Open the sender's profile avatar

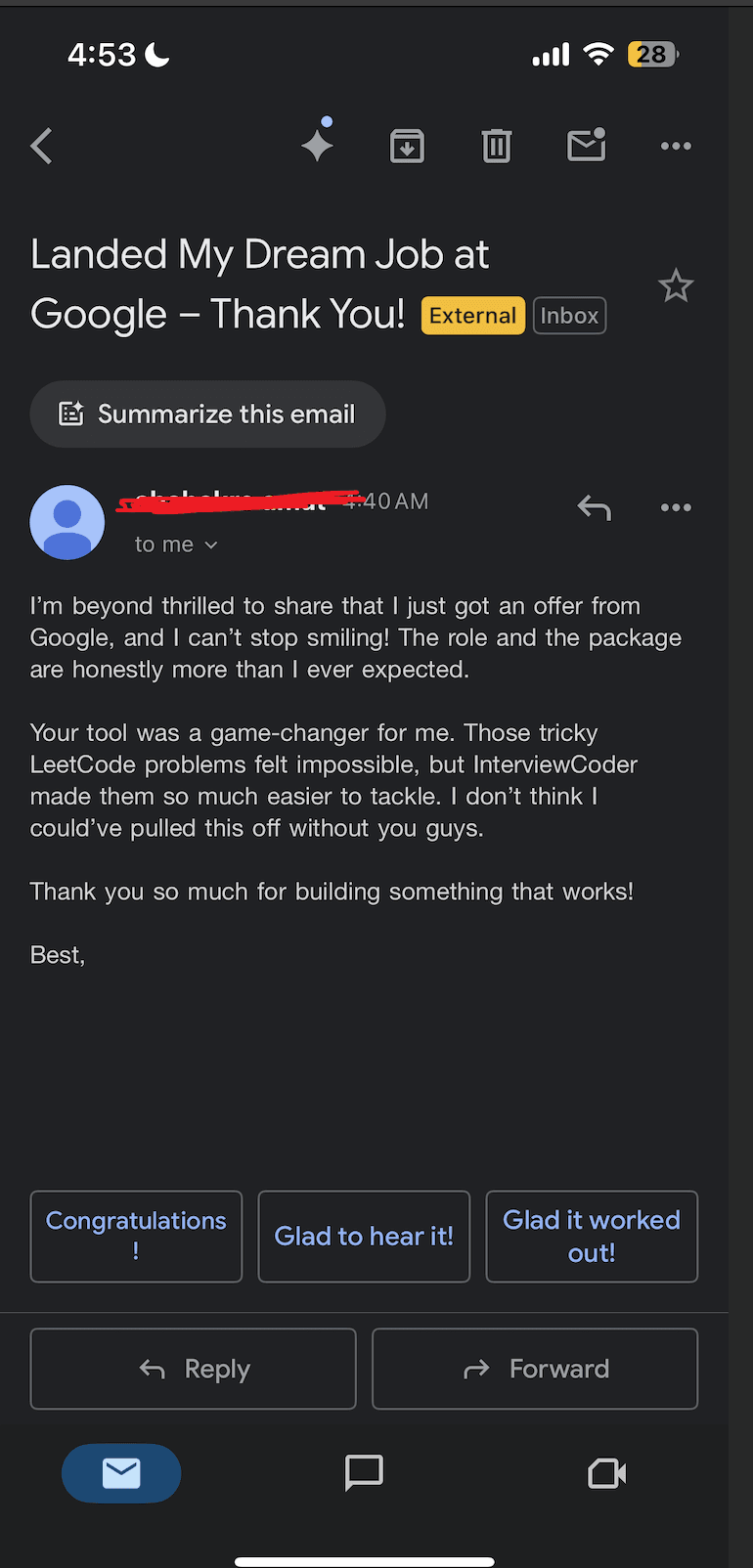pyautogui.click(x=66, y=522)
